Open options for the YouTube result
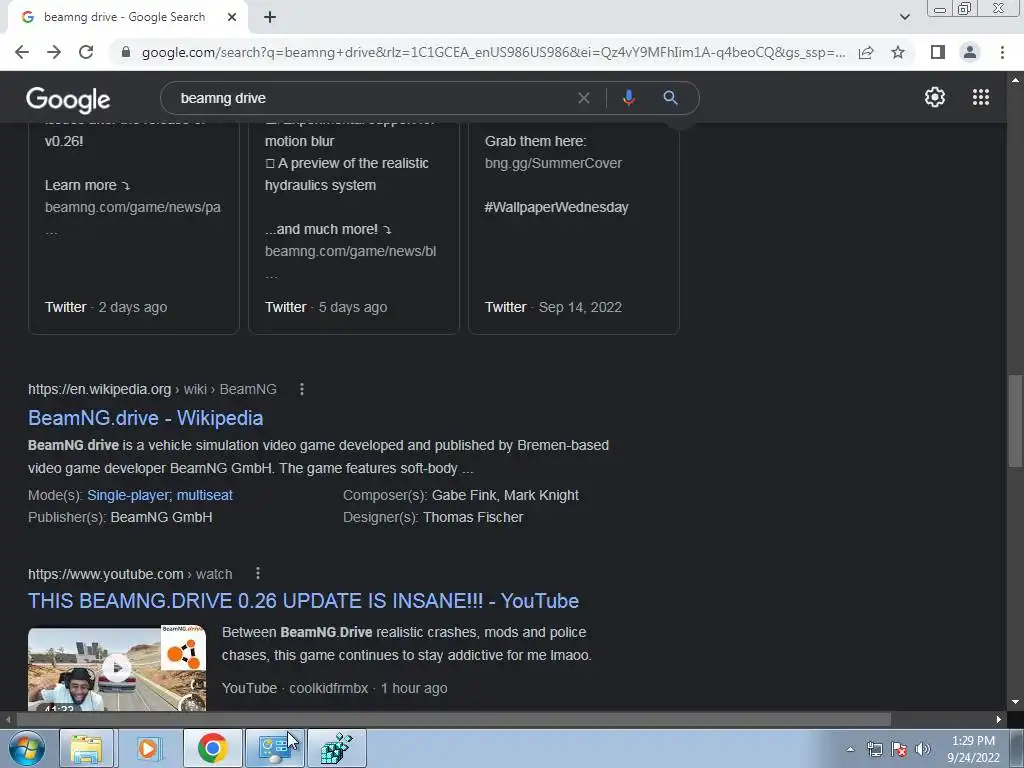Screen dimensions: 1024x768 click(258, 573)
